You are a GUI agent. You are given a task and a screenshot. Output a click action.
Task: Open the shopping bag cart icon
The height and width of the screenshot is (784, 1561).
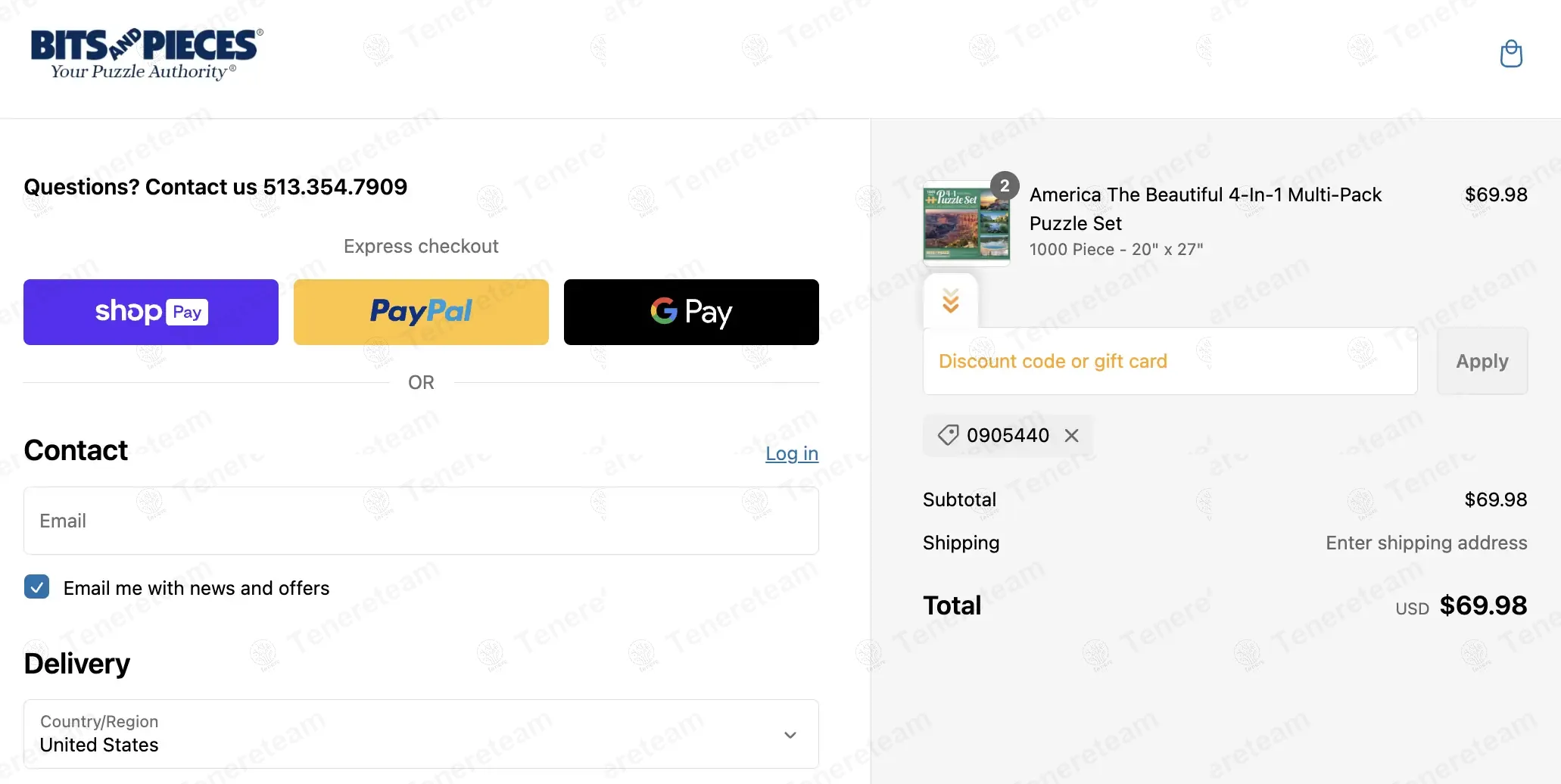(x=1511, y=54)
